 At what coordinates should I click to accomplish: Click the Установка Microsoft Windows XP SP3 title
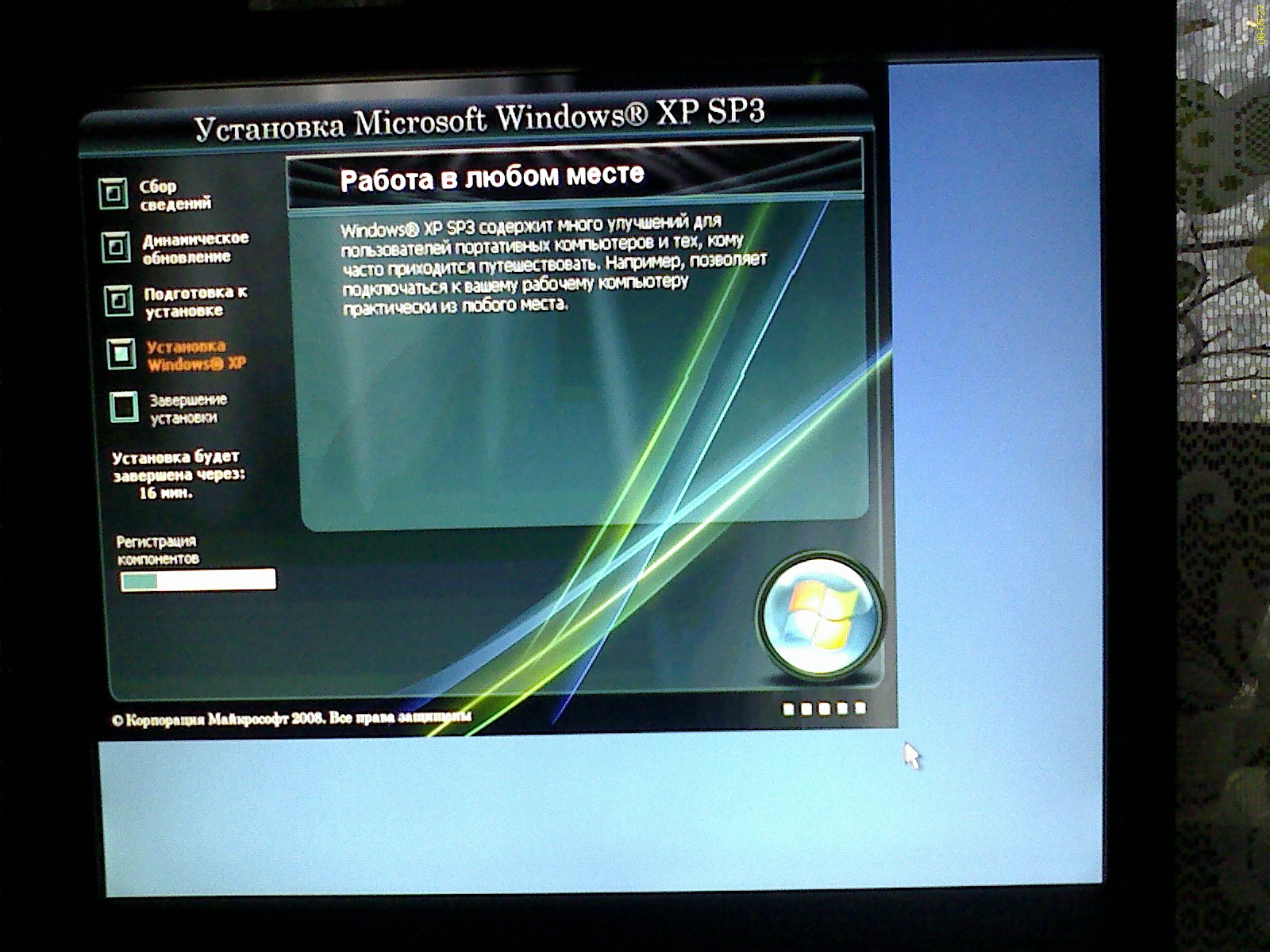tap(479, 120)
